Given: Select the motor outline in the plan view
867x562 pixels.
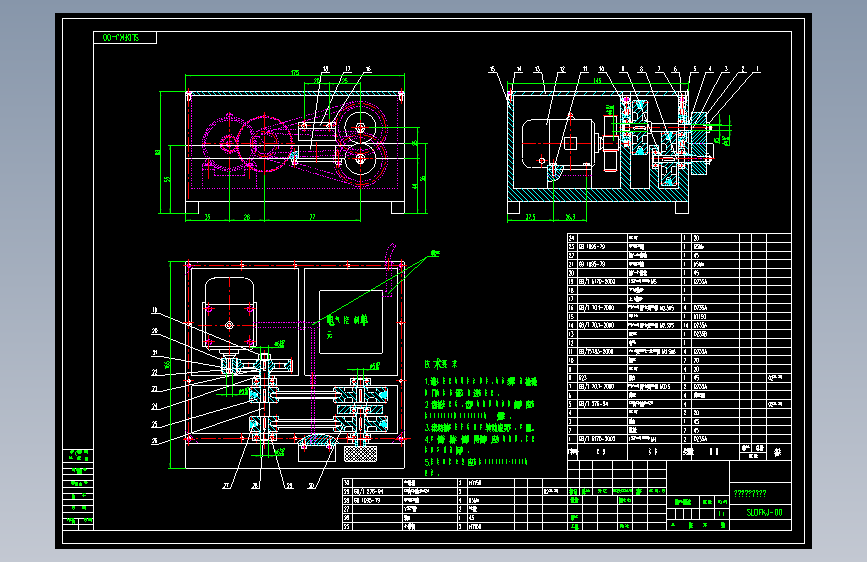Looking at the screenshot, I should click(229, 314).
